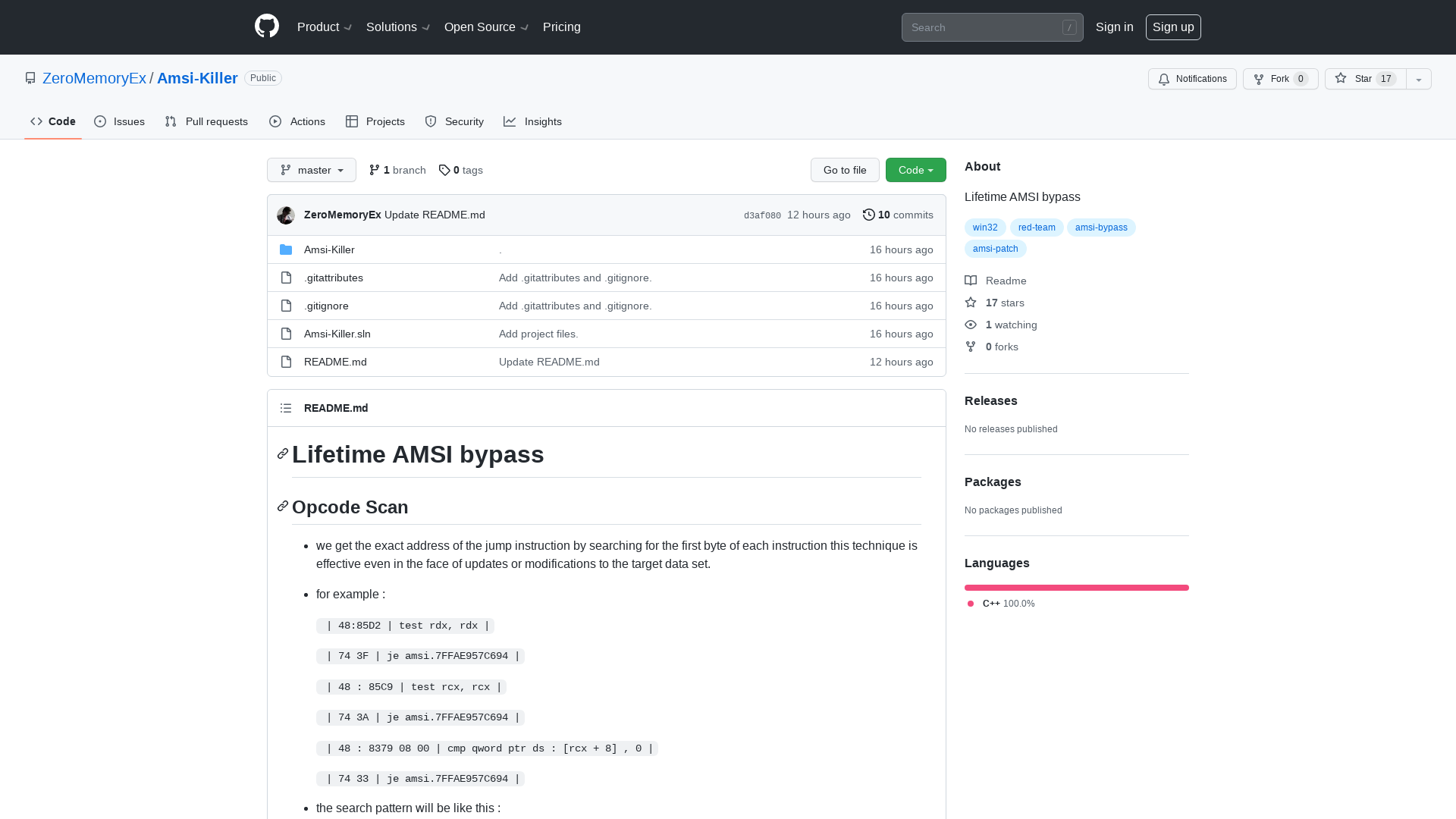Viewport: 1456px width, 819px height.
Task: Click the star icon beside 17 stars
Action: pos(971,303)
